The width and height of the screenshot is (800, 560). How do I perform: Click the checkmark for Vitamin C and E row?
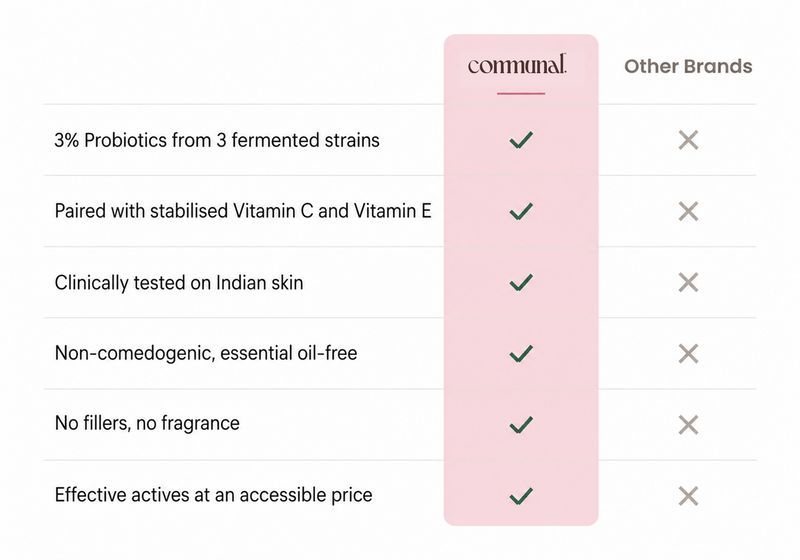tap(521, 211)
